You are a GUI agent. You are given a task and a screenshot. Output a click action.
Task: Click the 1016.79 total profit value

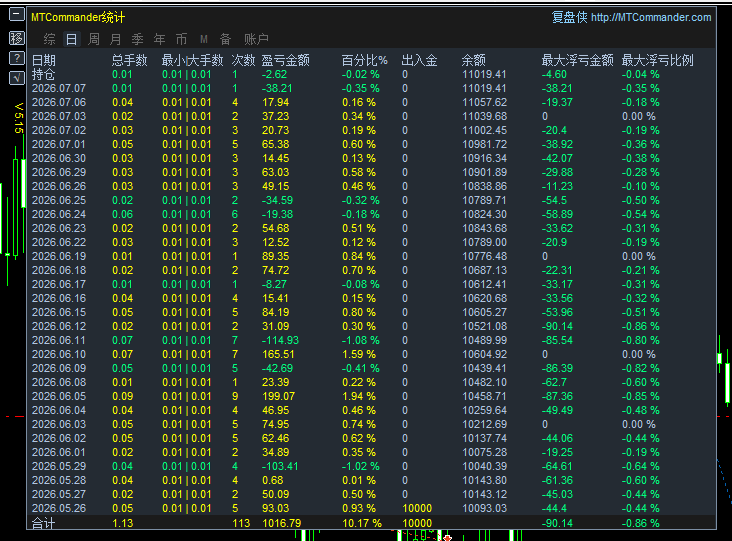[x=282, y=523]
